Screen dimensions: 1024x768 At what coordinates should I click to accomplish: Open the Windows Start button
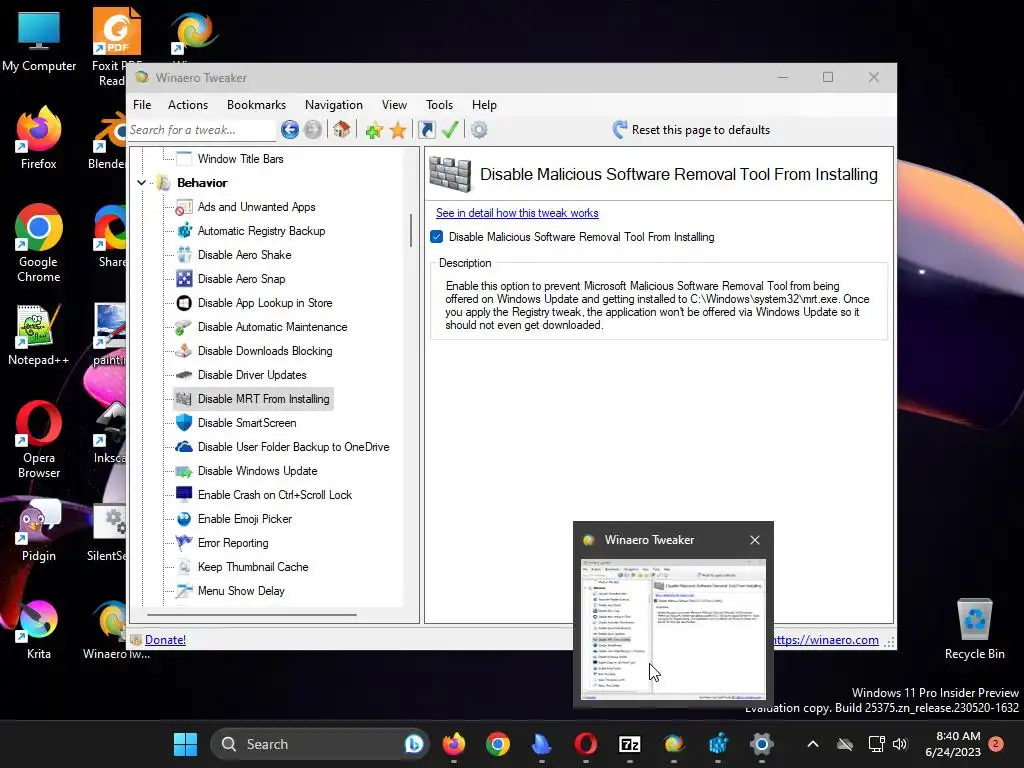(x=185, y=744)
